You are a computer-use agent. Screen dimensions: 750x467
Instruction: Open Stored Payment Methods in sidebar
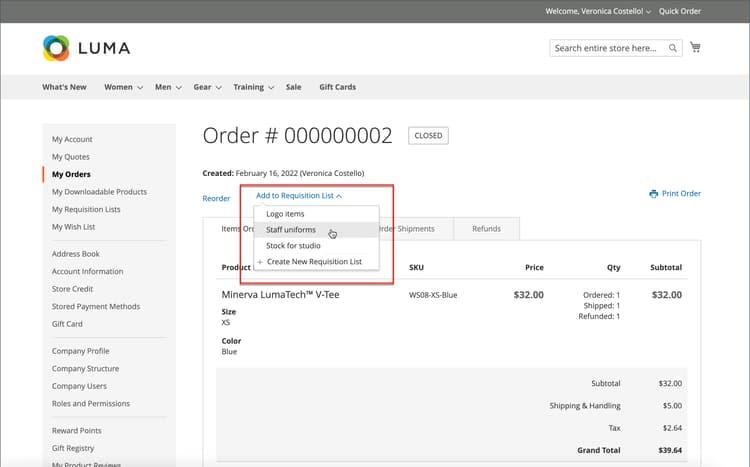coord(96,307)
